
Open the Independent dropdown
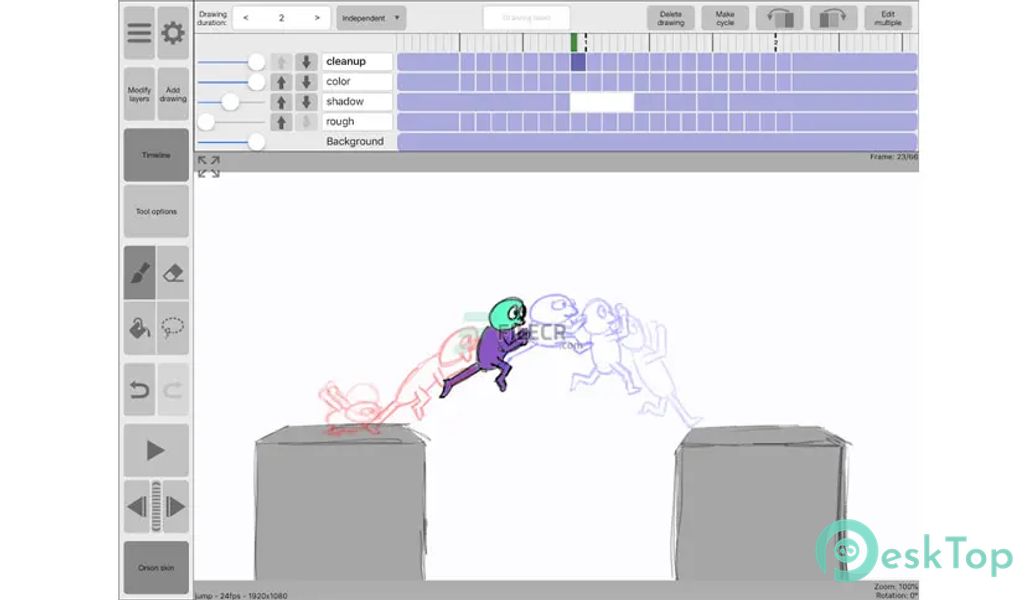tap(371, 18)
